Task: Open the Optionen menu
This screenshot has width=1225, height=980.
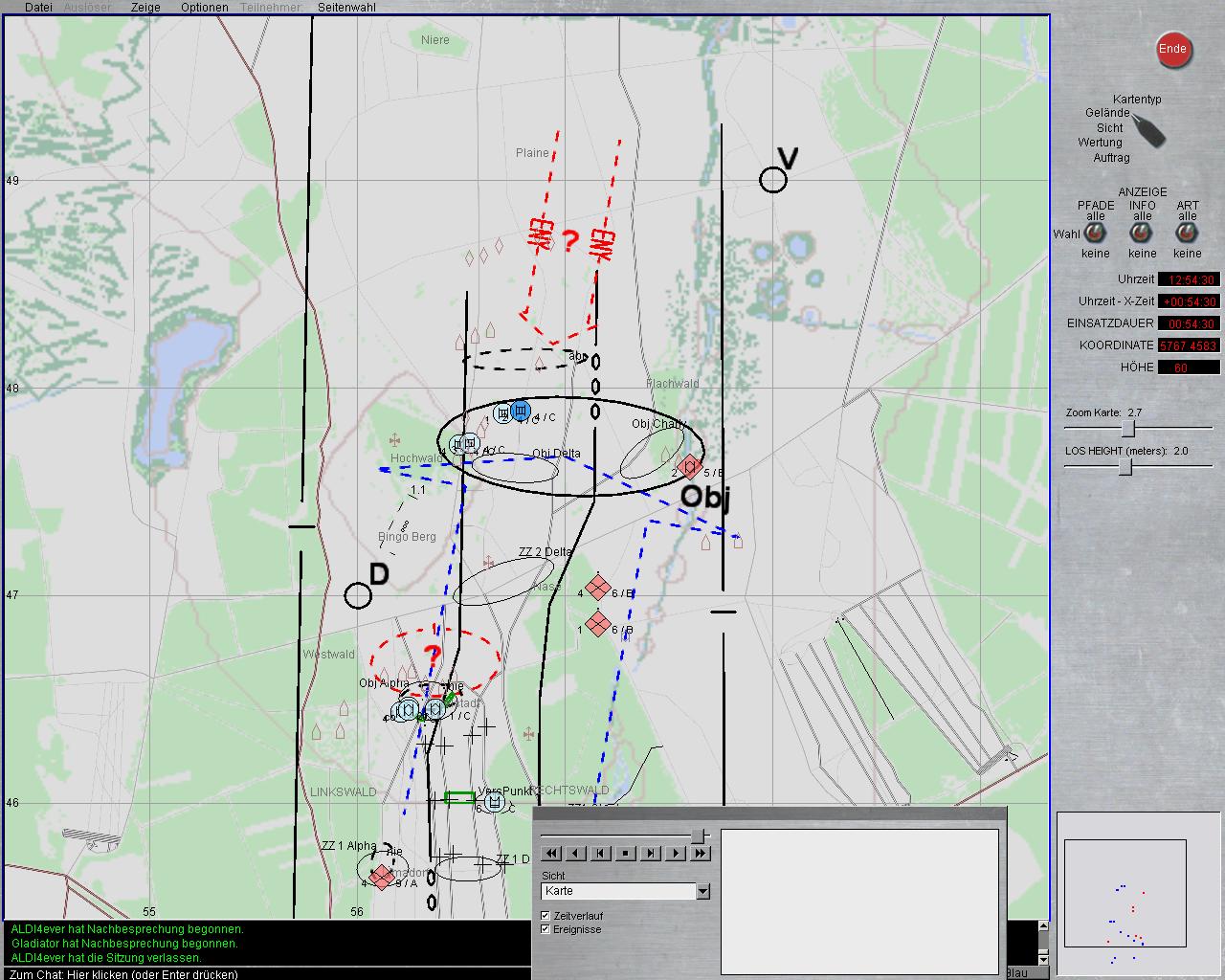Action: (x=205, y=7)
